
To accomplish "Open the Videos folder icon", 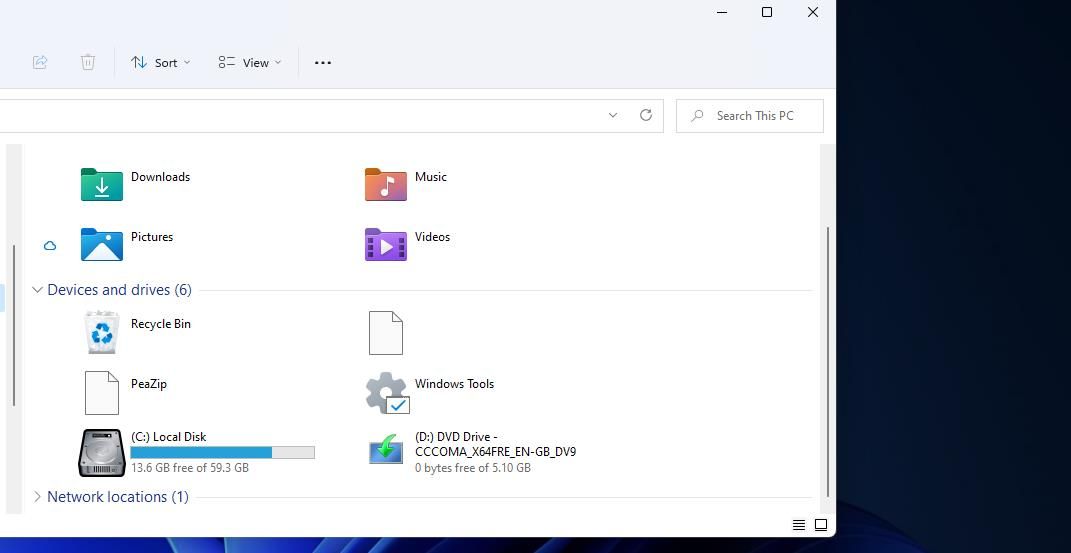I will pos(385,245).
